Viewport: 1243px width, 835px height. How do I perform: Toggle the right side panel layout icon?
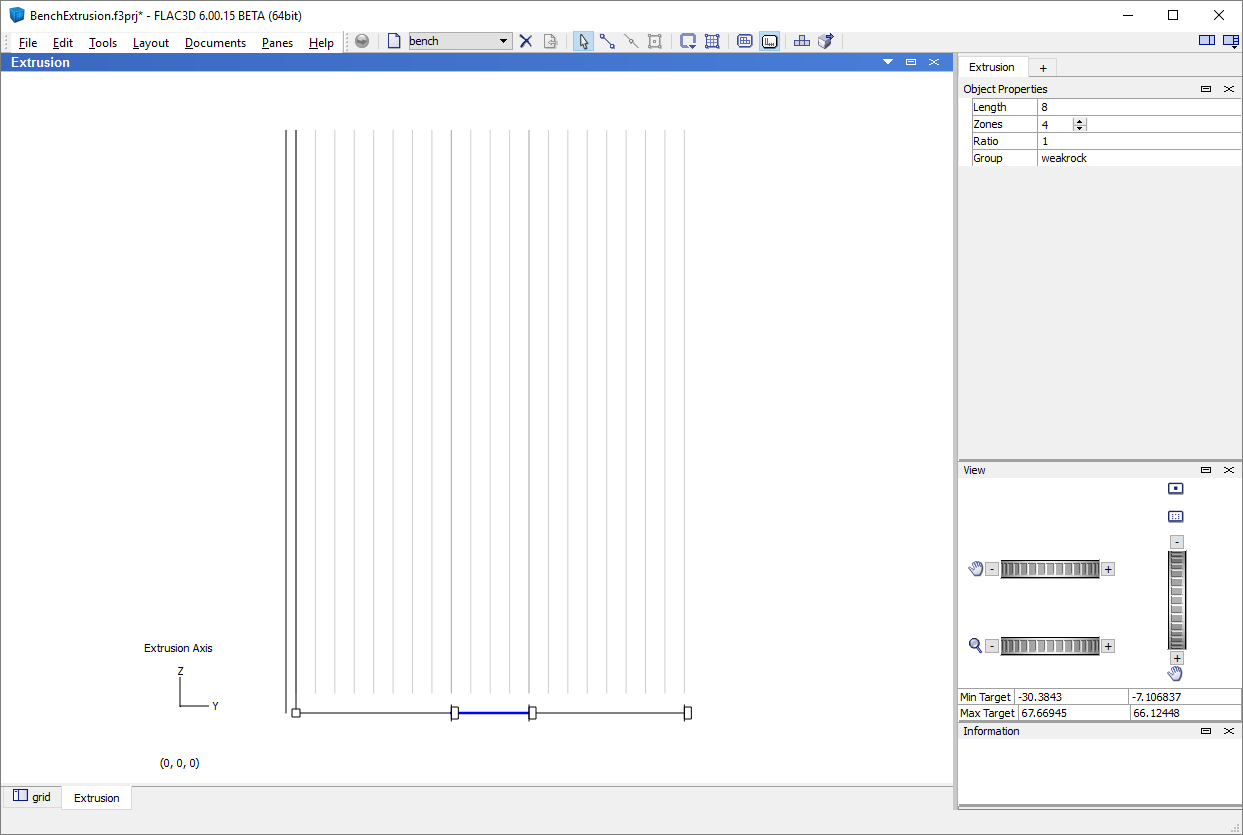click(1230, 41)
